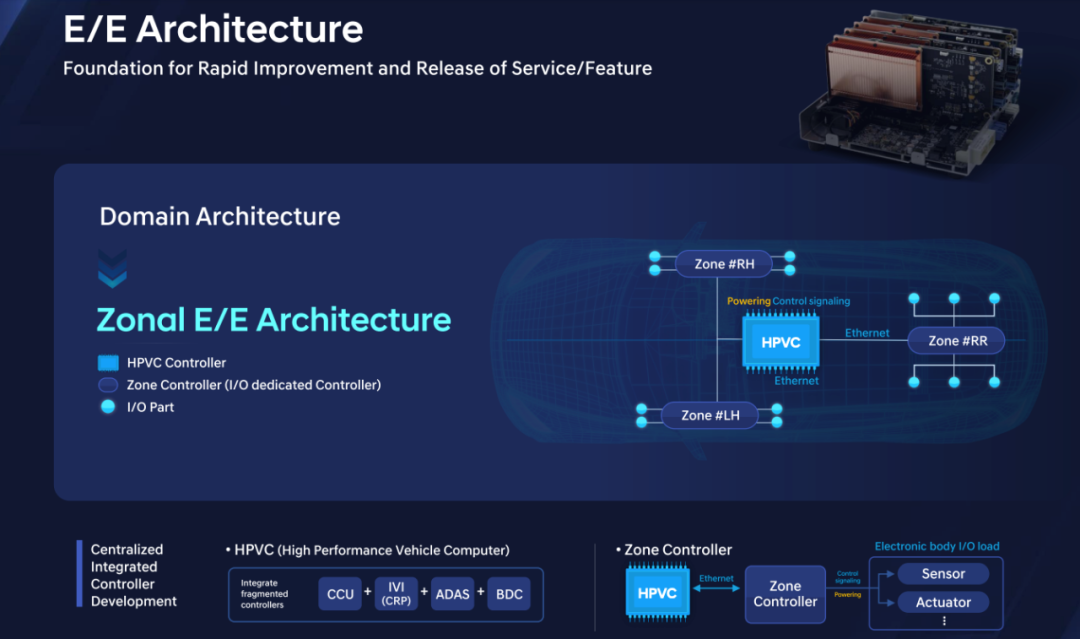The image size is (1080, 639).
Task: Select the blue HPVC Controller legend square
Action: coord(108,363)
